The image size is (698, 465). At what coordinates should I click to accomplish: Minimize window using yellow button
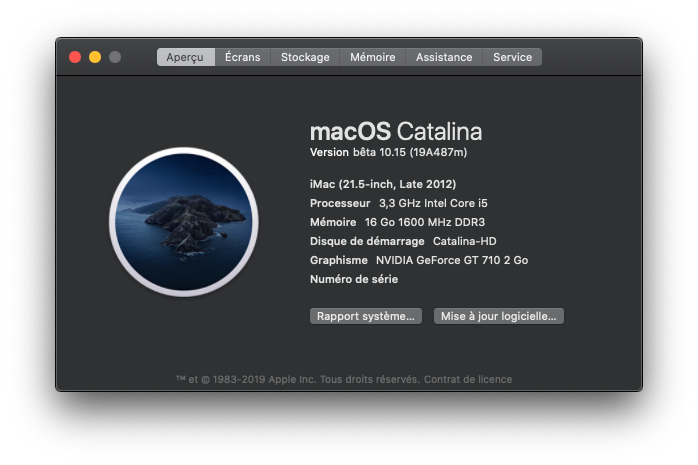point(95,57)
